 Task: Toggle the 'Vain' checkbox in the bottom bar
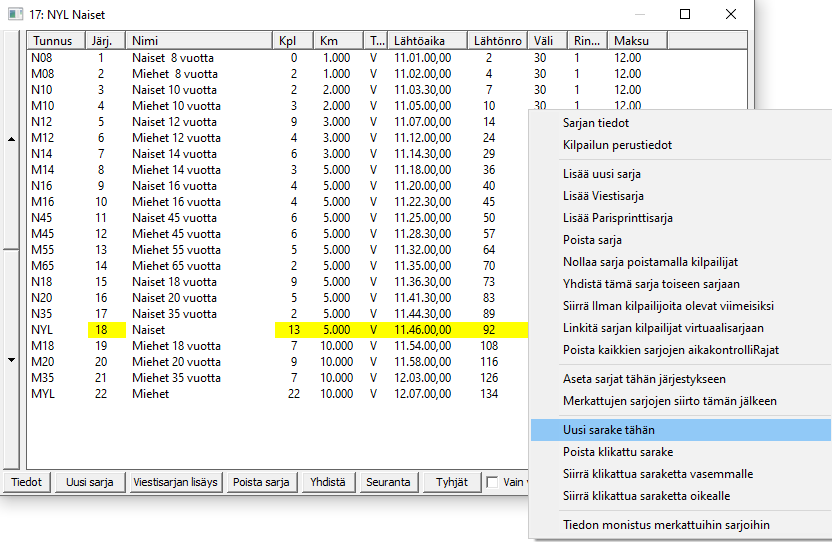pyautogui.click(x=492, y=482)
